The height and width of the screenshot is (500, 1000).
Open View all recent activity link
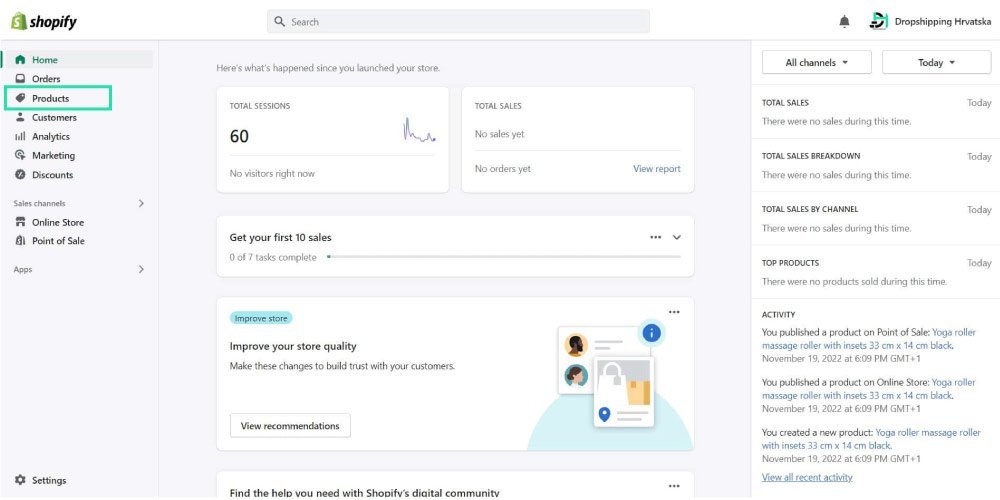pos(807,477)
